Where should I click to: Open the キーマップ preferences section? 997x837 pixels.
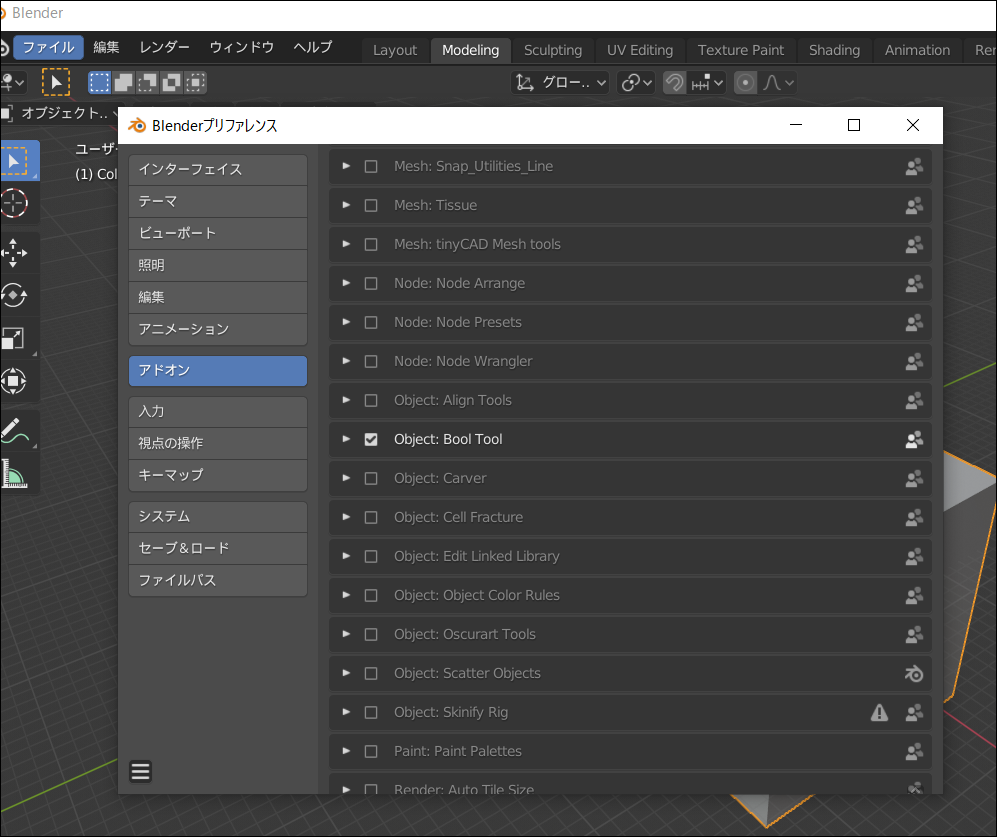click(218, 475)
